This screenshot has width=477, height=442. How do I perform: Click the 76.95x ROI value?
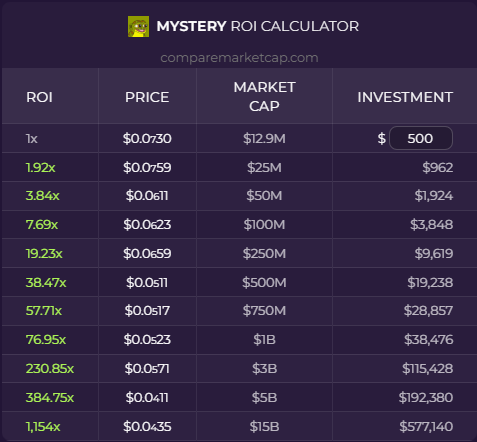46,340
